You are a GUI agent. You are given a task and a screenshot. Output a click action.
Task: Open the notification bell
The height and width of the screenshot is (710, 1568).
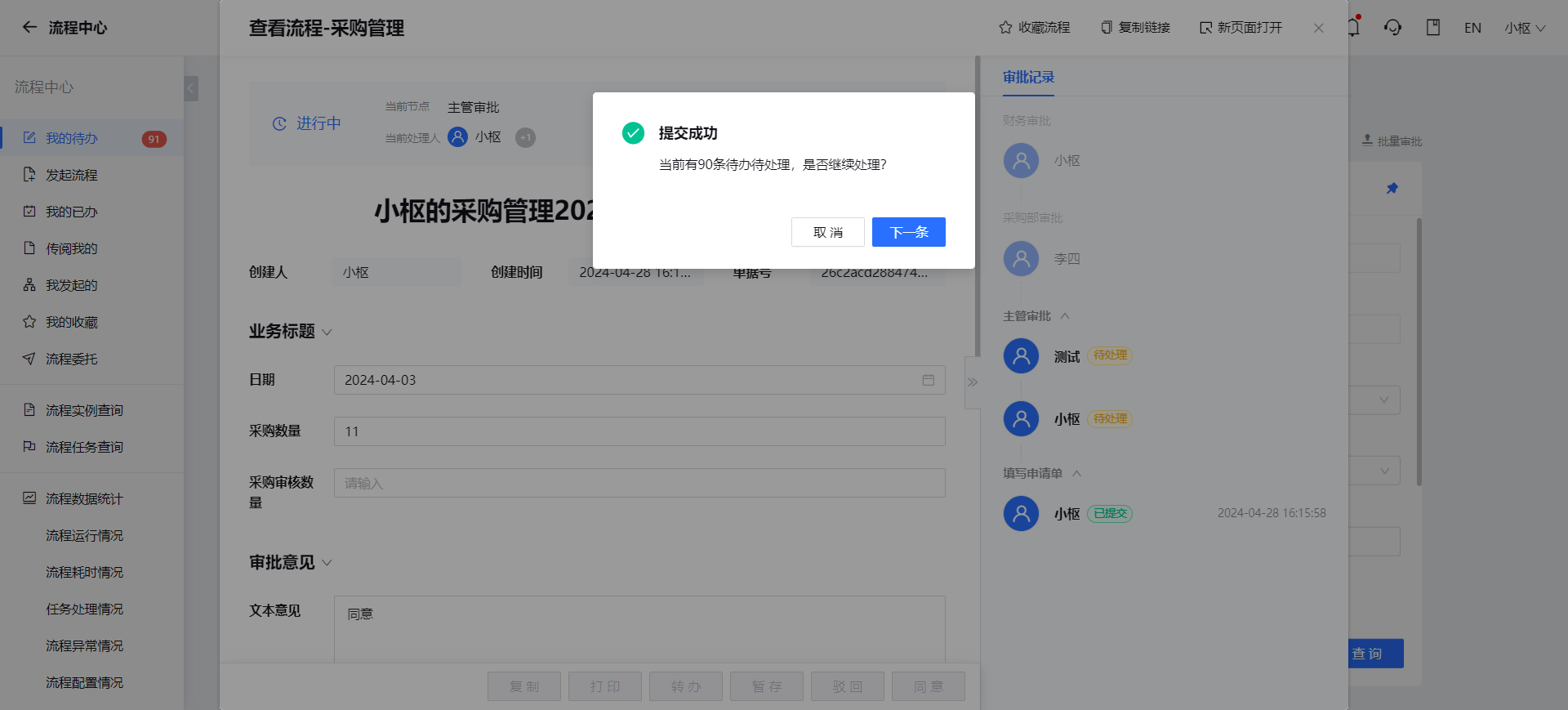[1353, 27]
